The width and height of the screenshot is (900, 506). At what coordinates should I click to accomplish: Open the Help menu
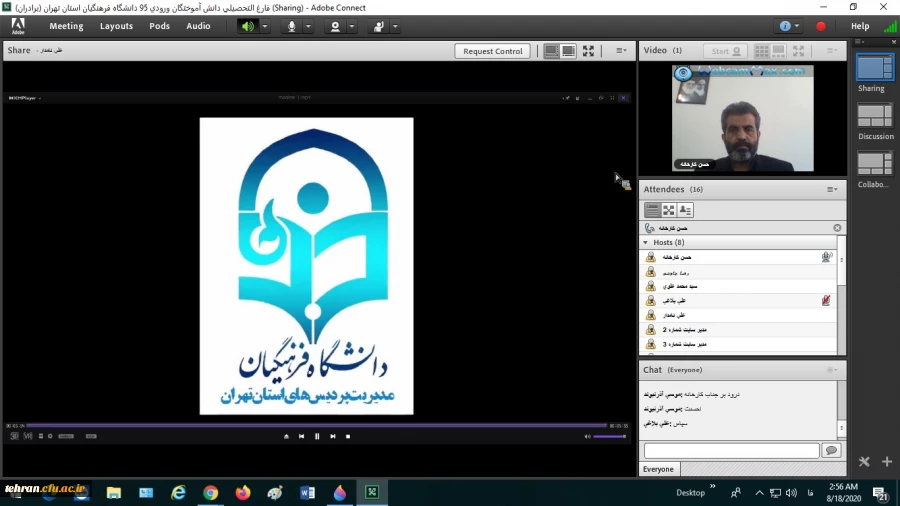[x=860, y=26]
